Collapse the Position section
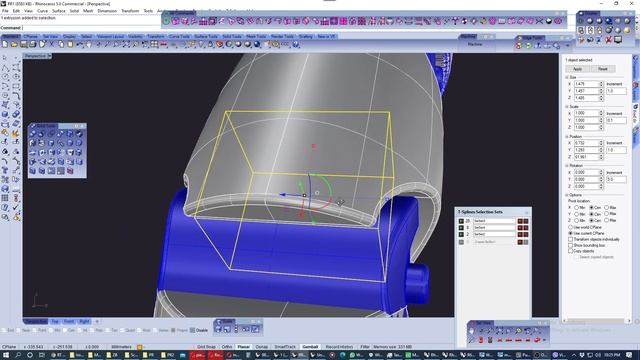Screen dimensions: 640x360 tap(567, 136)
